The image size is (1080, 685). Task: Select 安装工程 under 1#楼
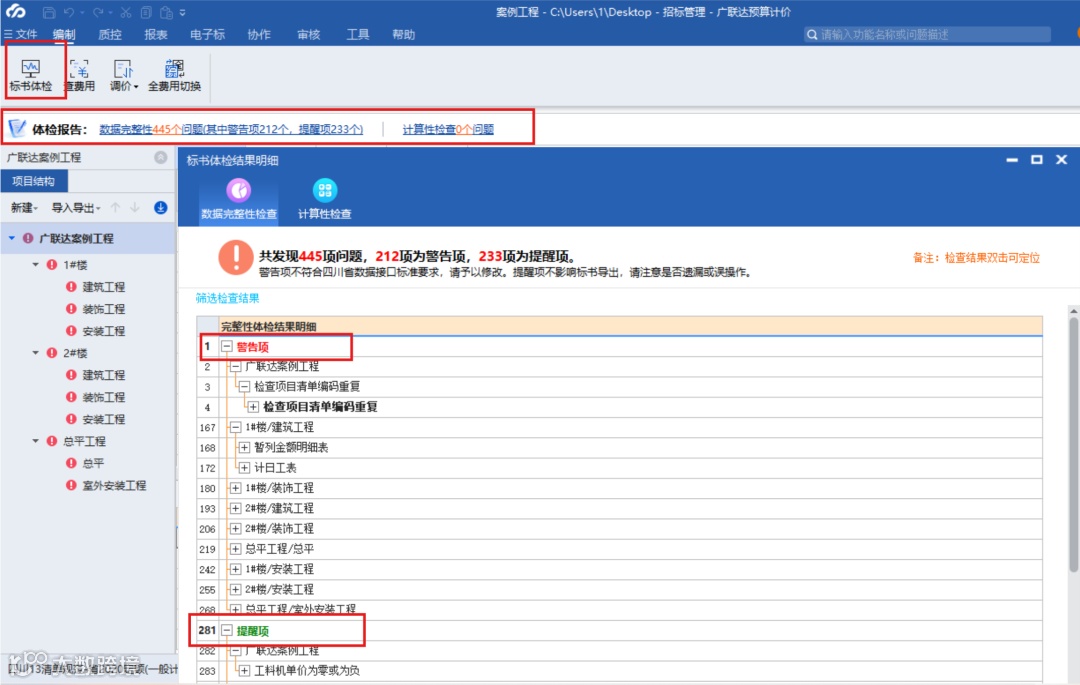103,330
